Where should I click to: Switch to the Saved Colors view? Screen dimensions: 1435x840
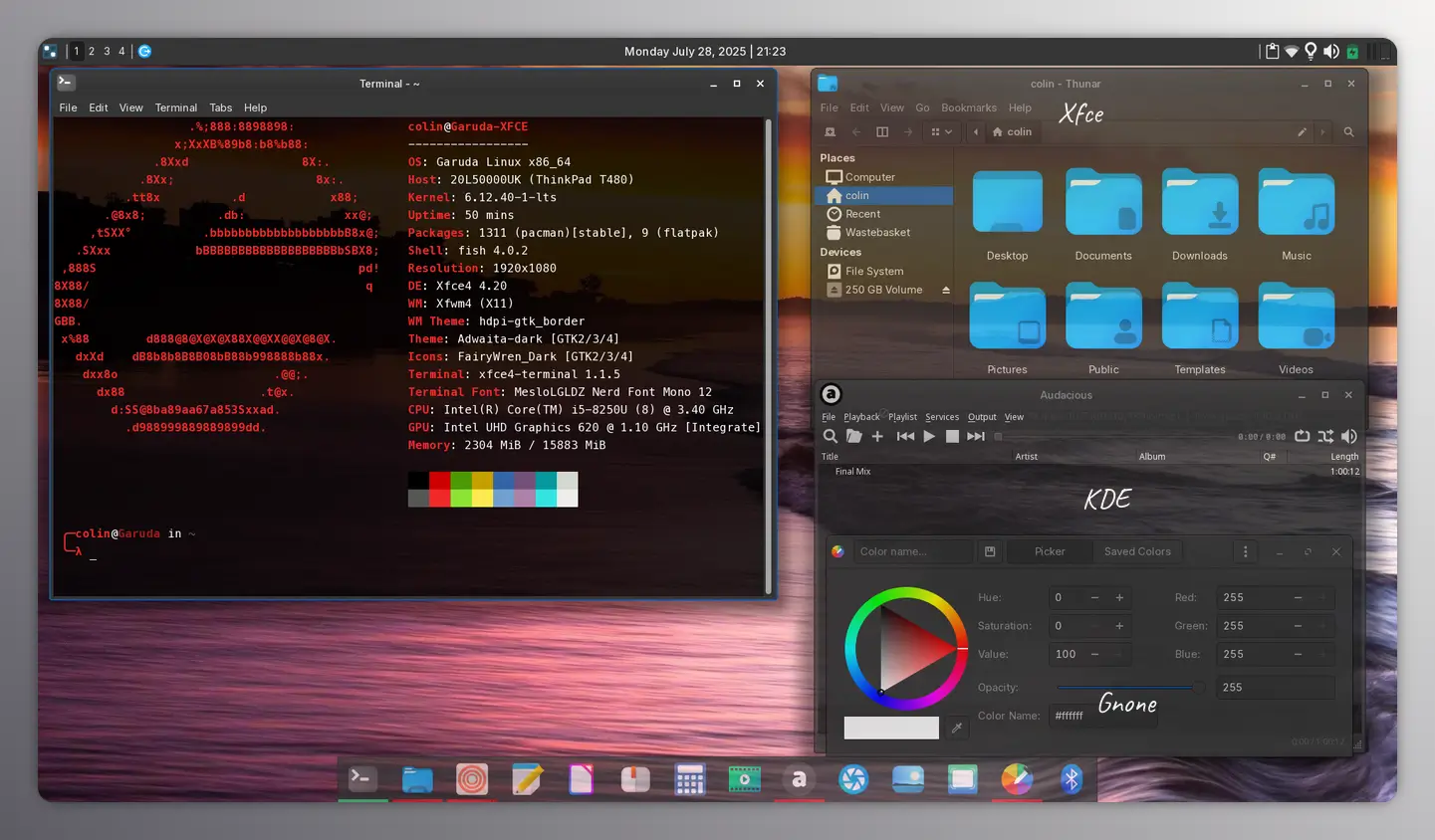point(1137,551)
